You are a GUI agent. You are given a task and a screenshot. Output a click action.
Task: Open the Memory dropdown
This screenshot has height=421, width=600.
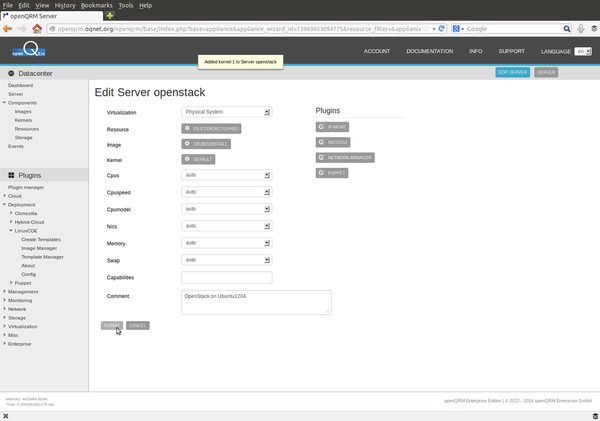click(227, 243)
